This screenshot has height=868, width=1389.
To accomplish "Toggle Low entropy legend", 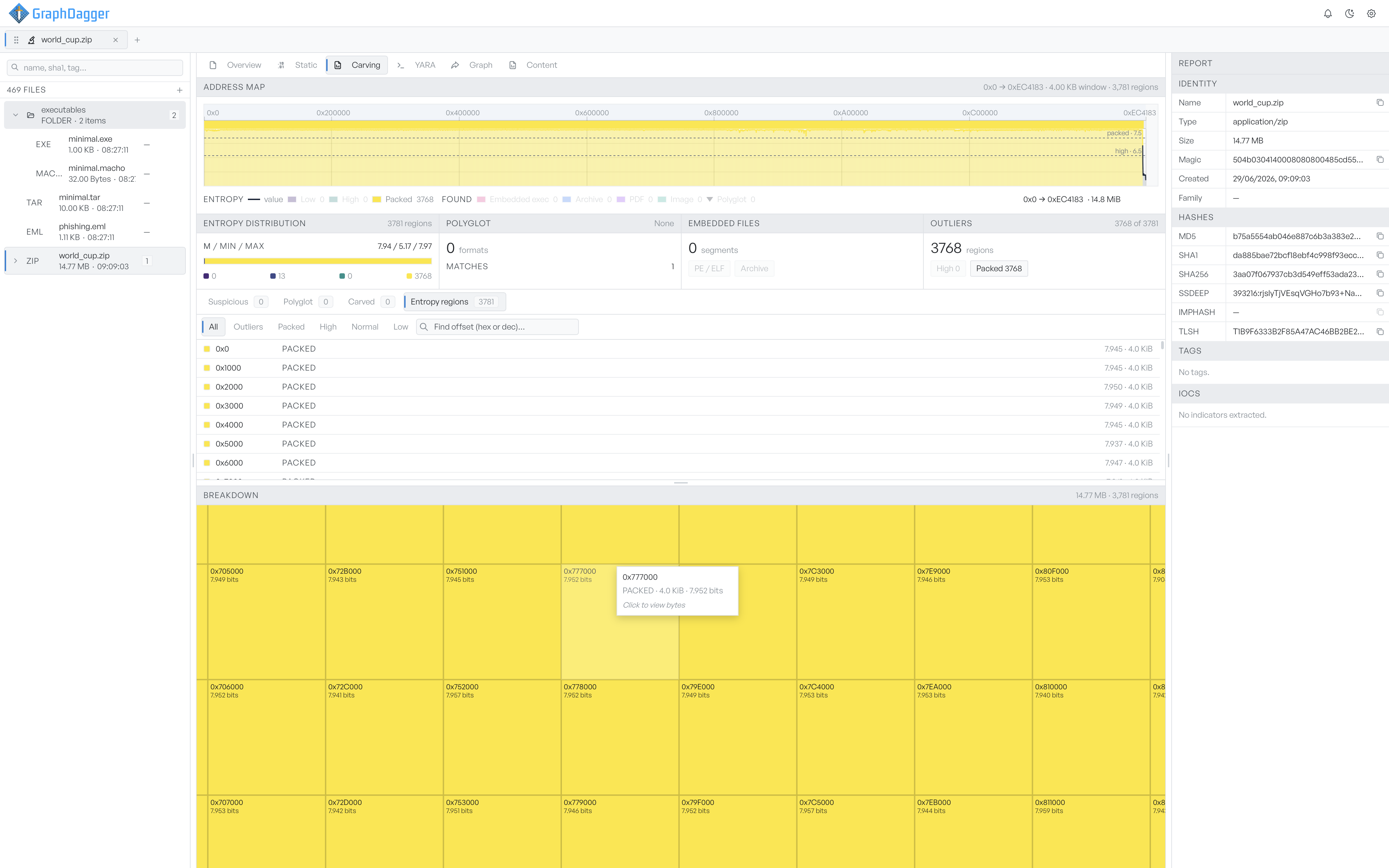I will (x=306, y=200).
